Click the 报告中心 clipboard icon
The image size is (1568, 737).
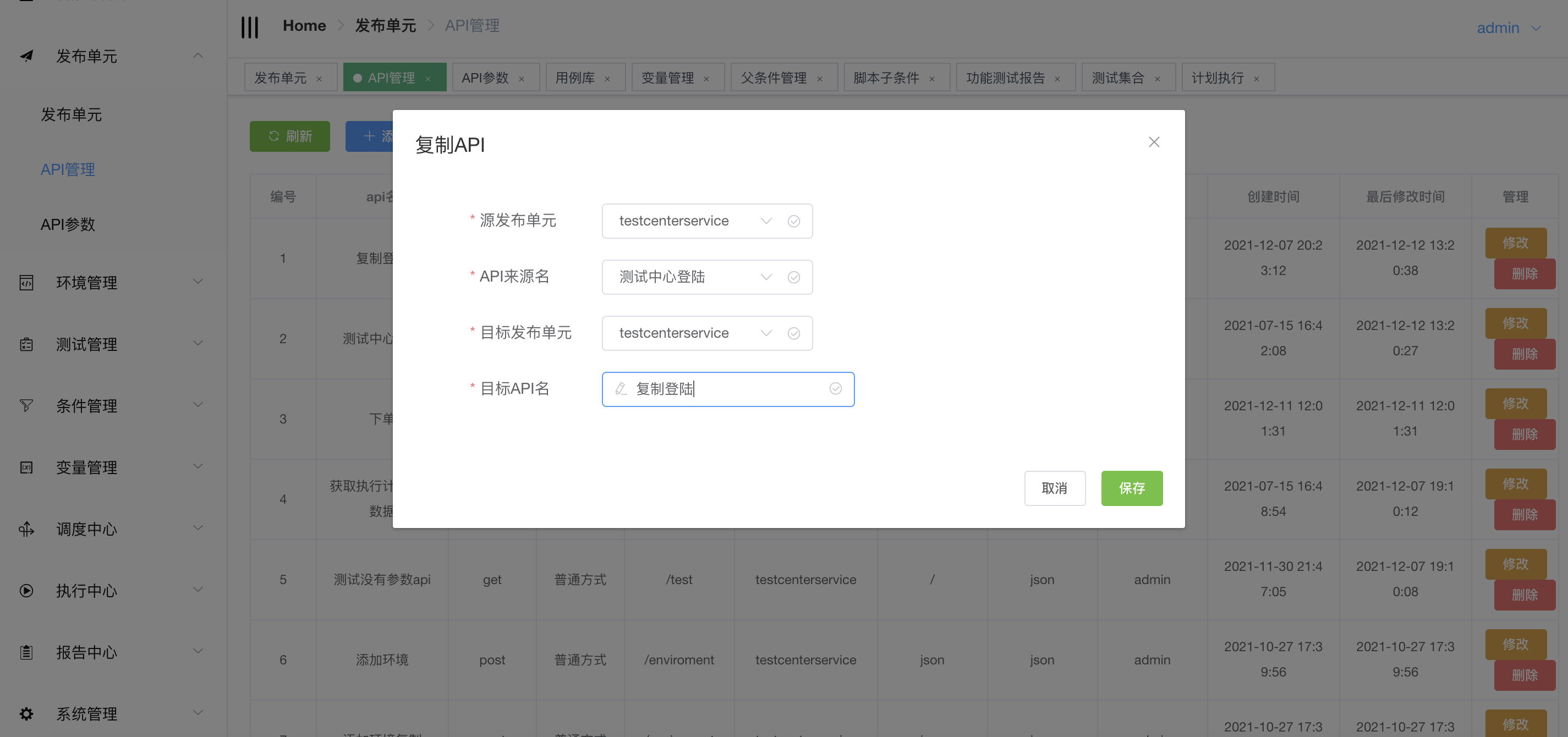coord(26,652)
